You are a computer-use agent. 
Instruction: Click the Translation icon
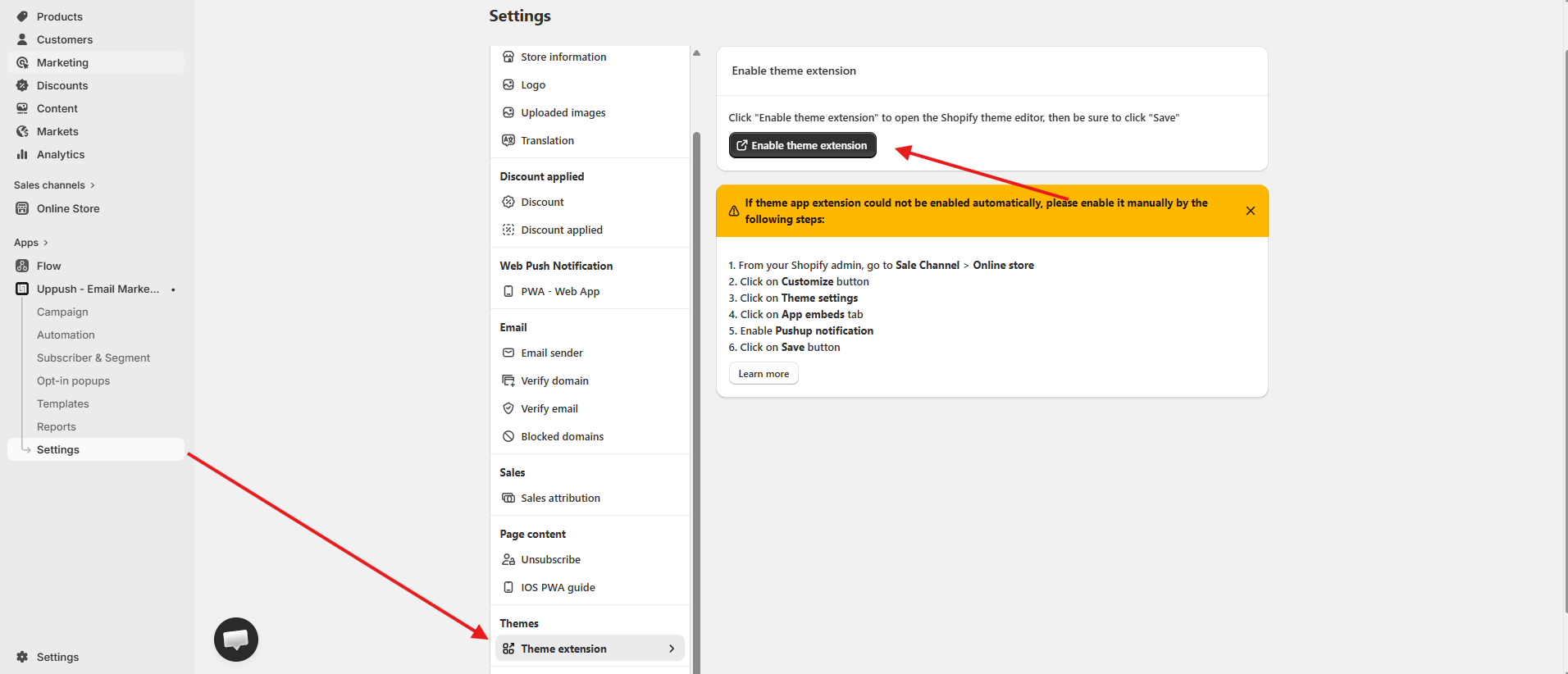click(508, 140)
